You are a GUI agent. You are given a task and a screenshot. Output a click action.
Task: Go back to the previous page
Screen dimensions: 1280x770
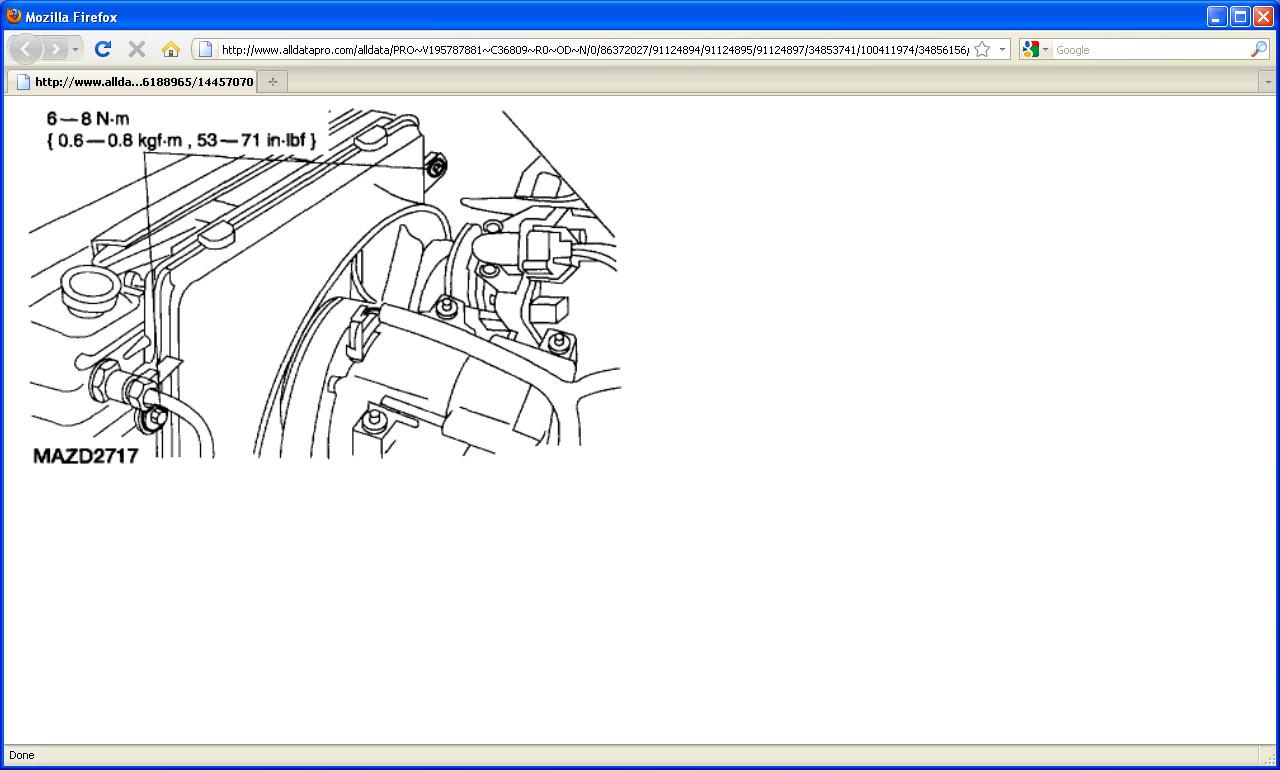click(26, 49)
